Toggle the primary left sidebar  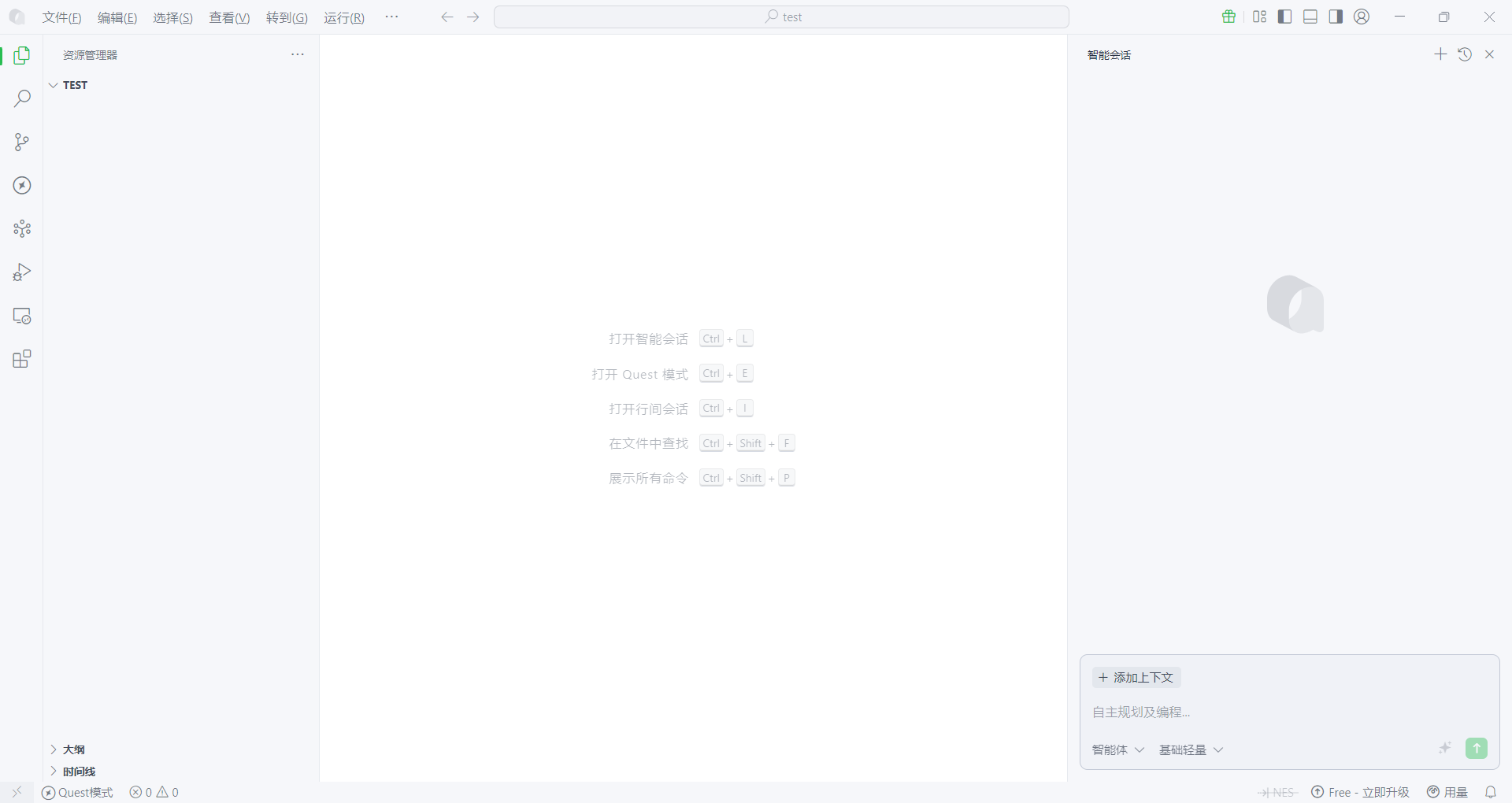click(1285, 17)
